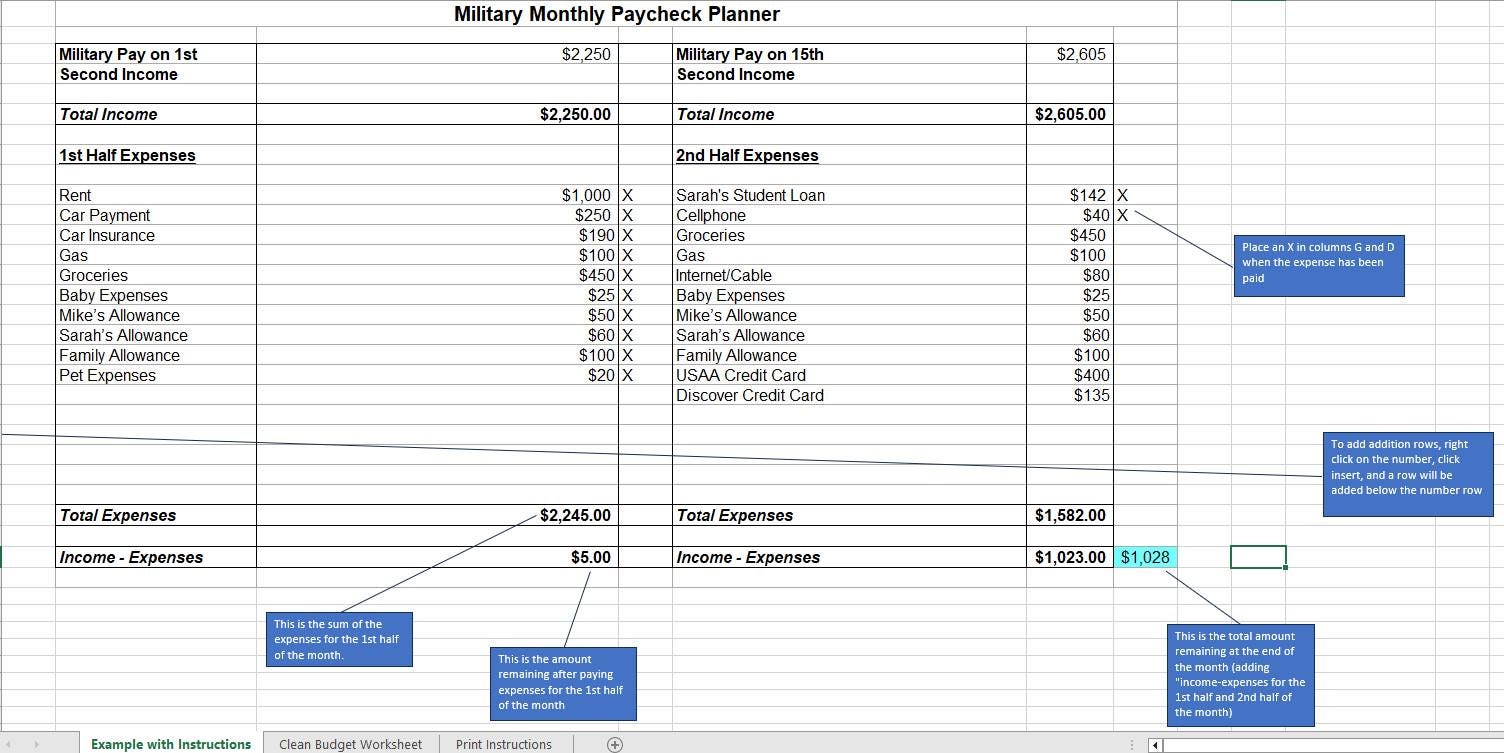
Task: Open the Print Instructions sheet tab
Action: click(505, 744)
